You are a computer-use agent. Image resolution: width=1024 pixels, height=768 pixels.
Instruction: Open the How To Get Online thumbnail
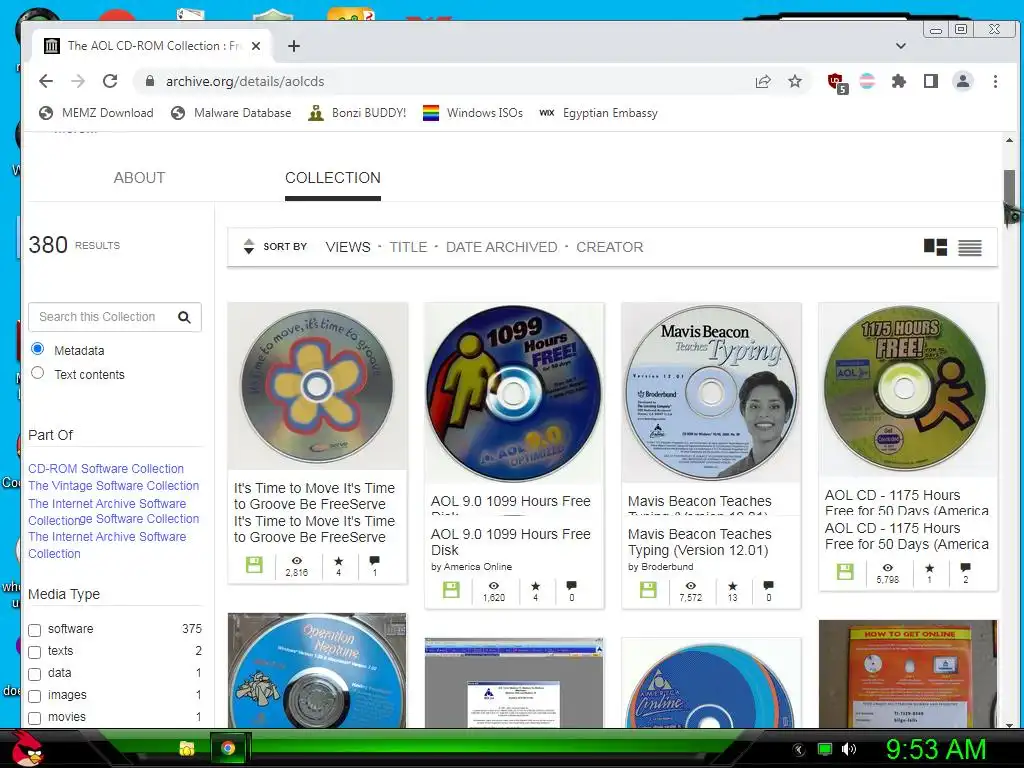pos(908,675)
